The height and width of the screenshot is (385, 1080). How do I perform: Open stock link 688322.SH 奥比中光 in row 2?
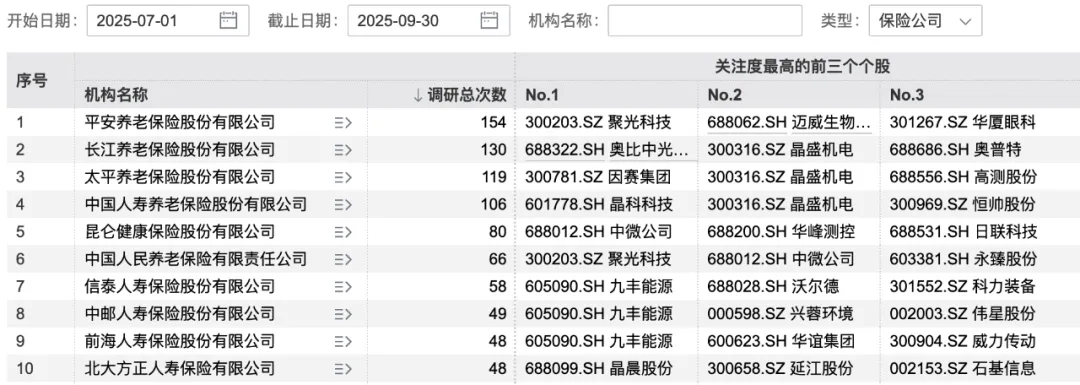coord(611,150)
